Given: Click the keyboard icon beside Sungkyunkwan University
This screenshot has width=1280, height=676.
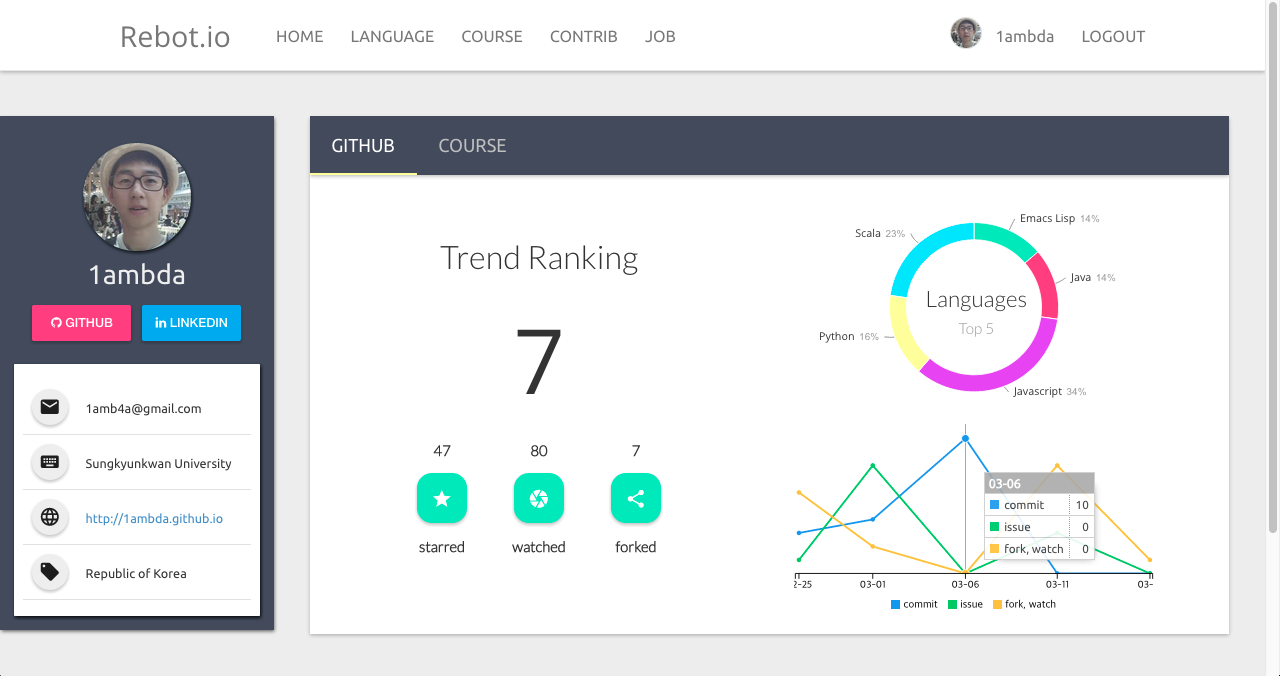Looking at the screenshot, I should pyautogui.click(x=50, y=462).
